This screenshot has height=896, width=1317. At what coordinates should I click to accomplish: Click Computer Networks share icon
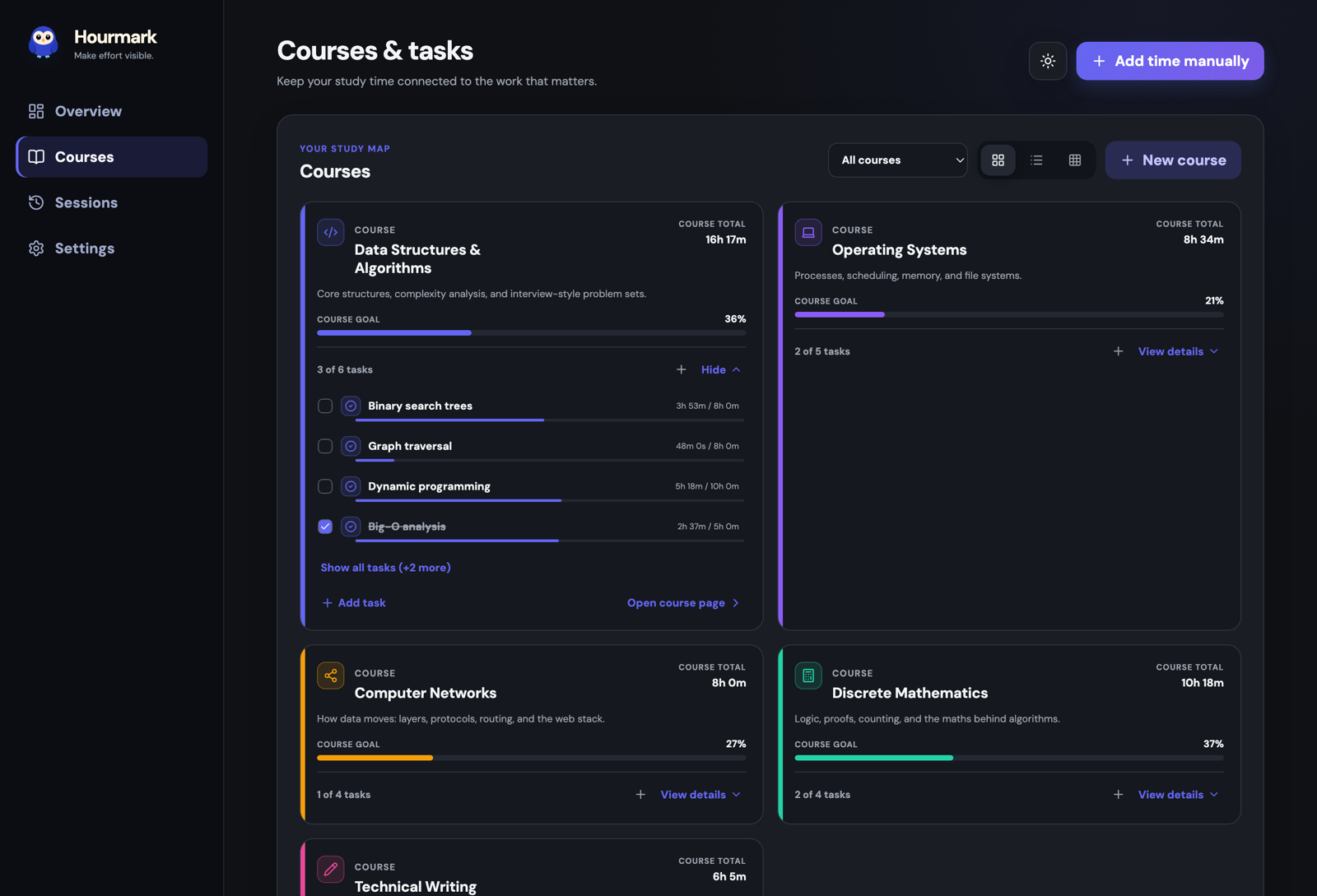tap(331, 675)
